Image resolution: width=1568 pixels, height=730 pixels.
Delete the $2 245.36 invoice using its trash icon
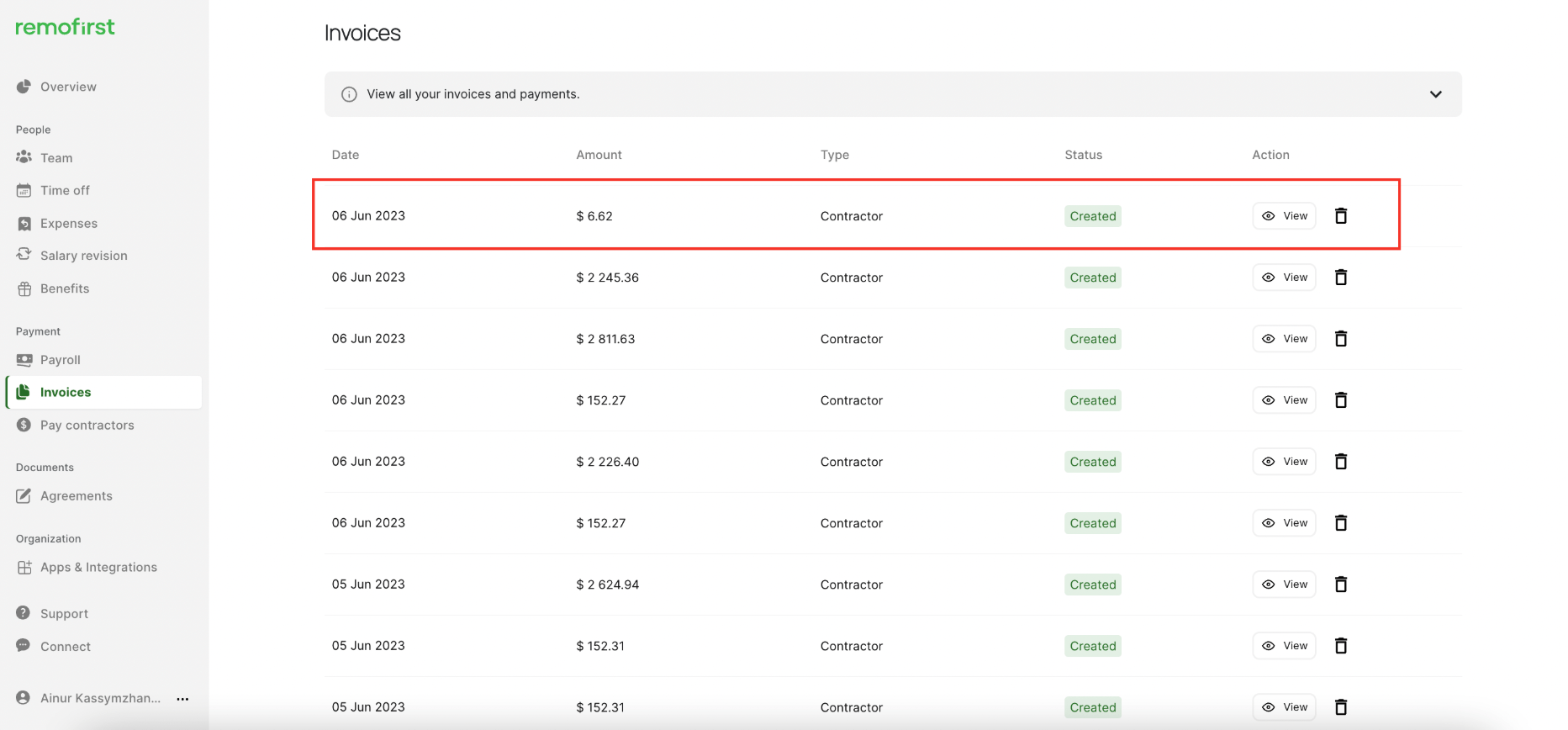point(1341,278)
